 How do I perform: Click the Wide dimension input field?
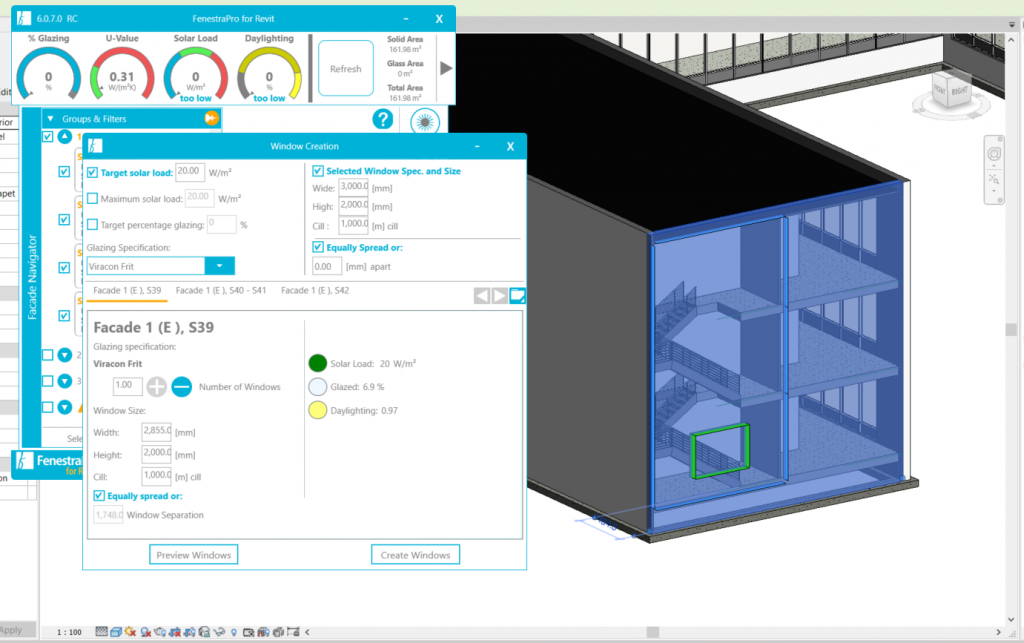354,187
